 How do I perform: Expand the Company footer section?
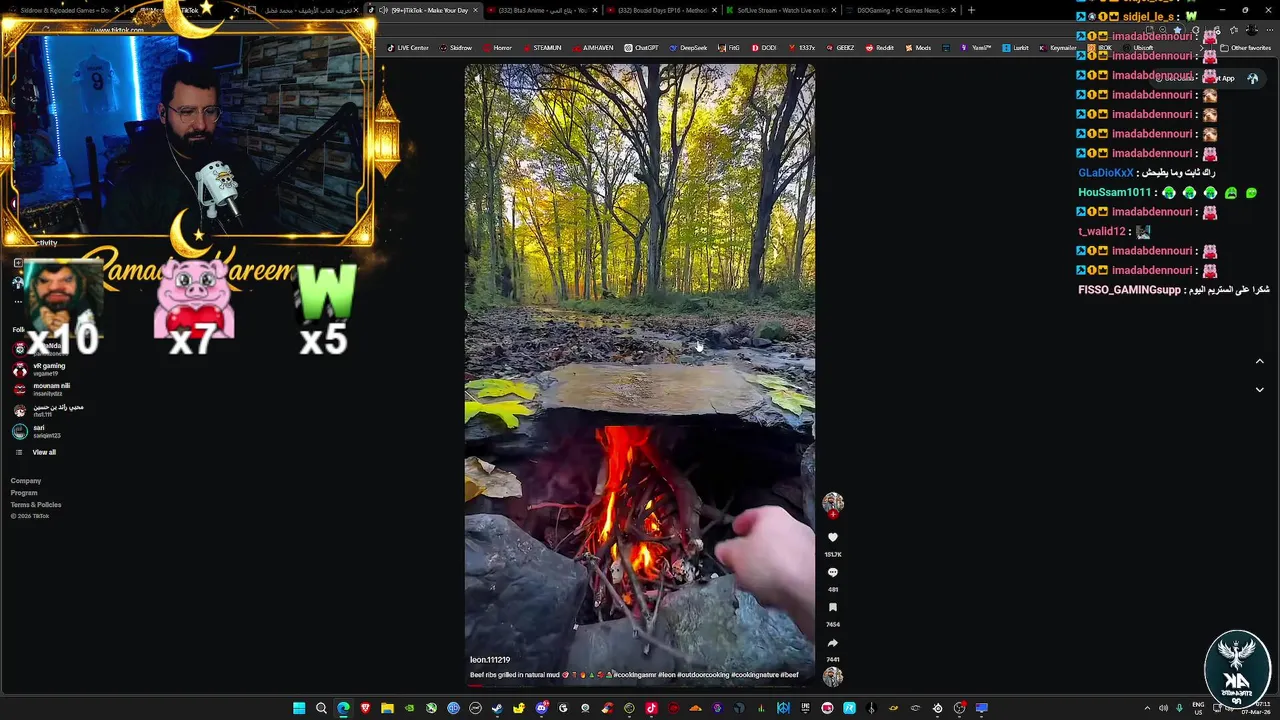(x=26, y=481)
